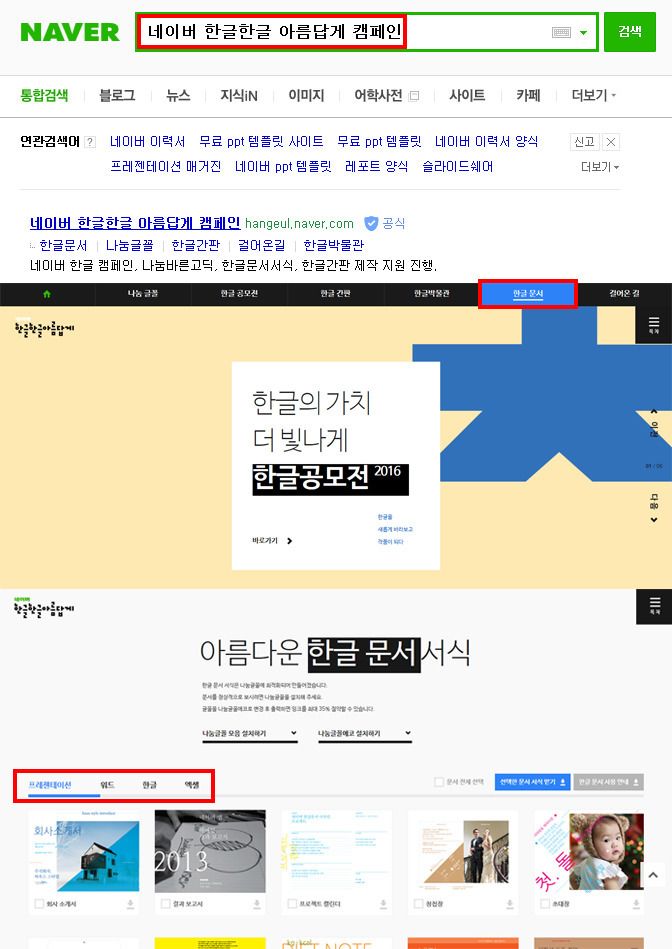This screenshot has height=949, width=672.
Task: Click the 신고 button
Action: 584,142
